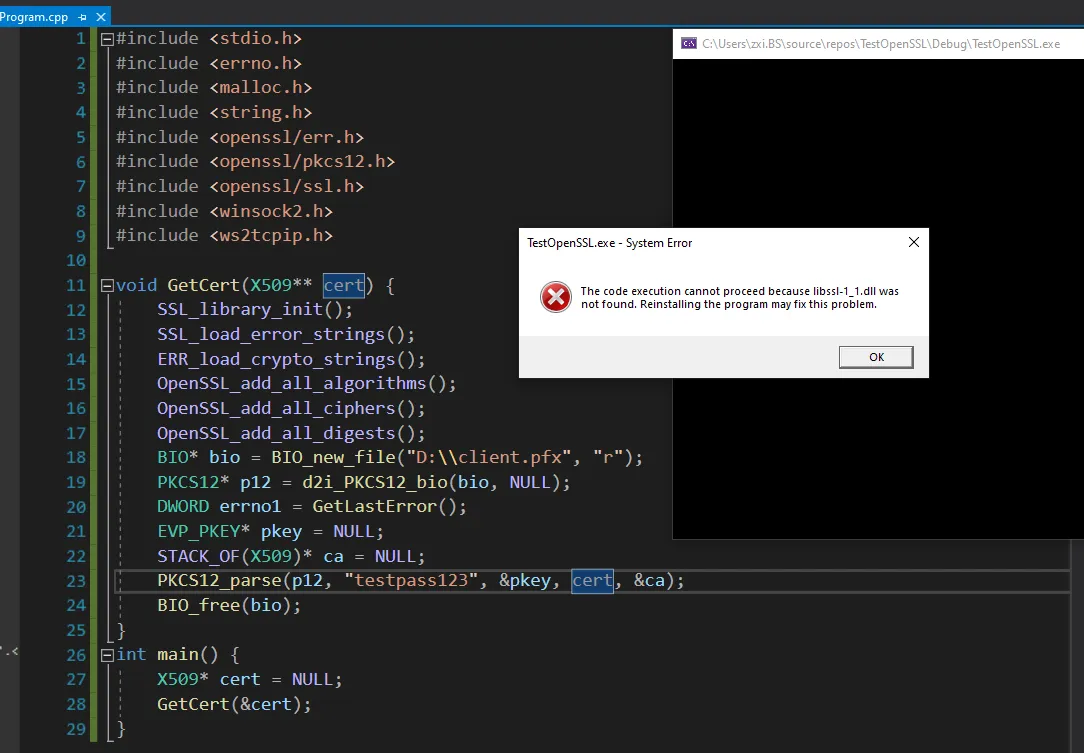Click EVP_PKEY type on line 21
The height and width of the screenshot is (753, 1084).
pyautogui.click(x=198, y=531)
